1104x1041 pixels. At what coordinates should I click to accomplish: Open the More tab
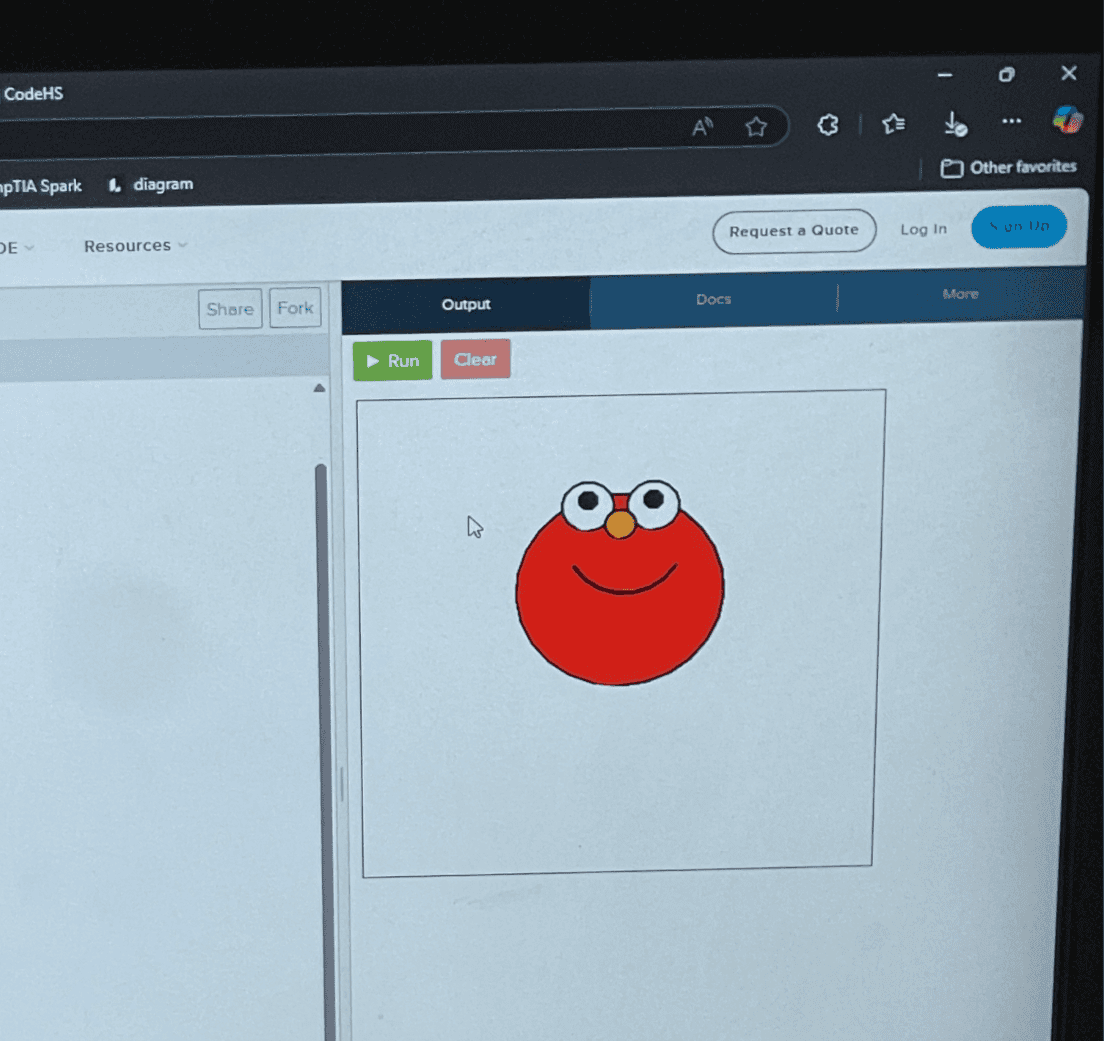(960, 294)
